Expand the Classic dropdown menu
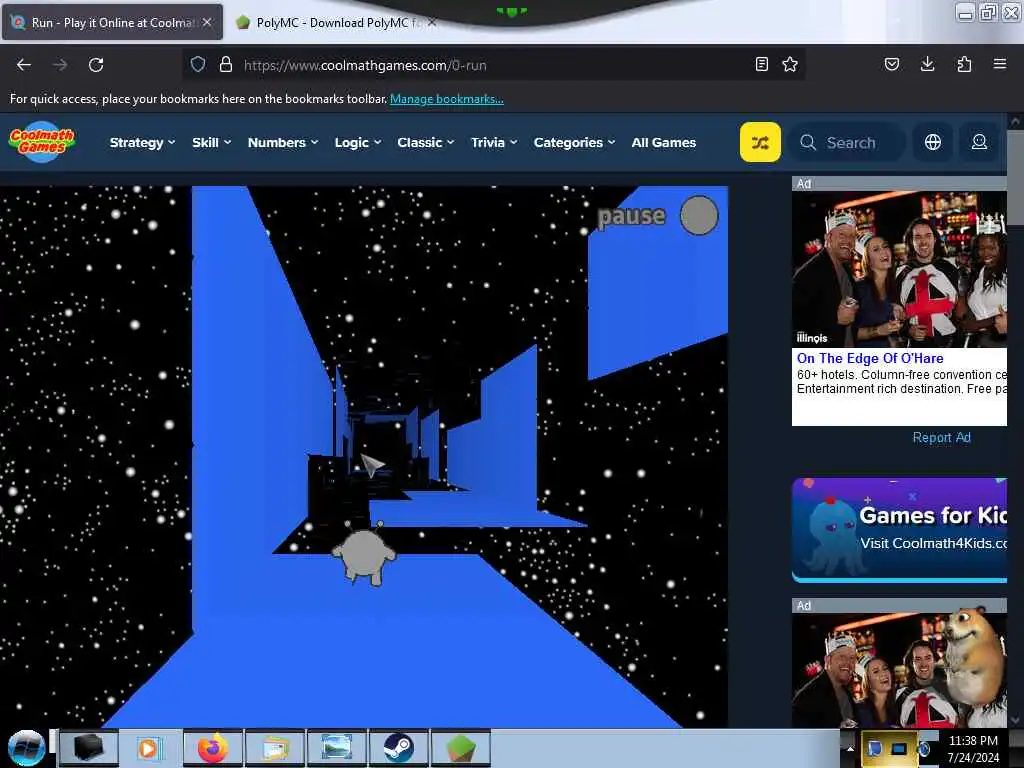The height and width of the screenshot is (768, 1024). [426, 142]
